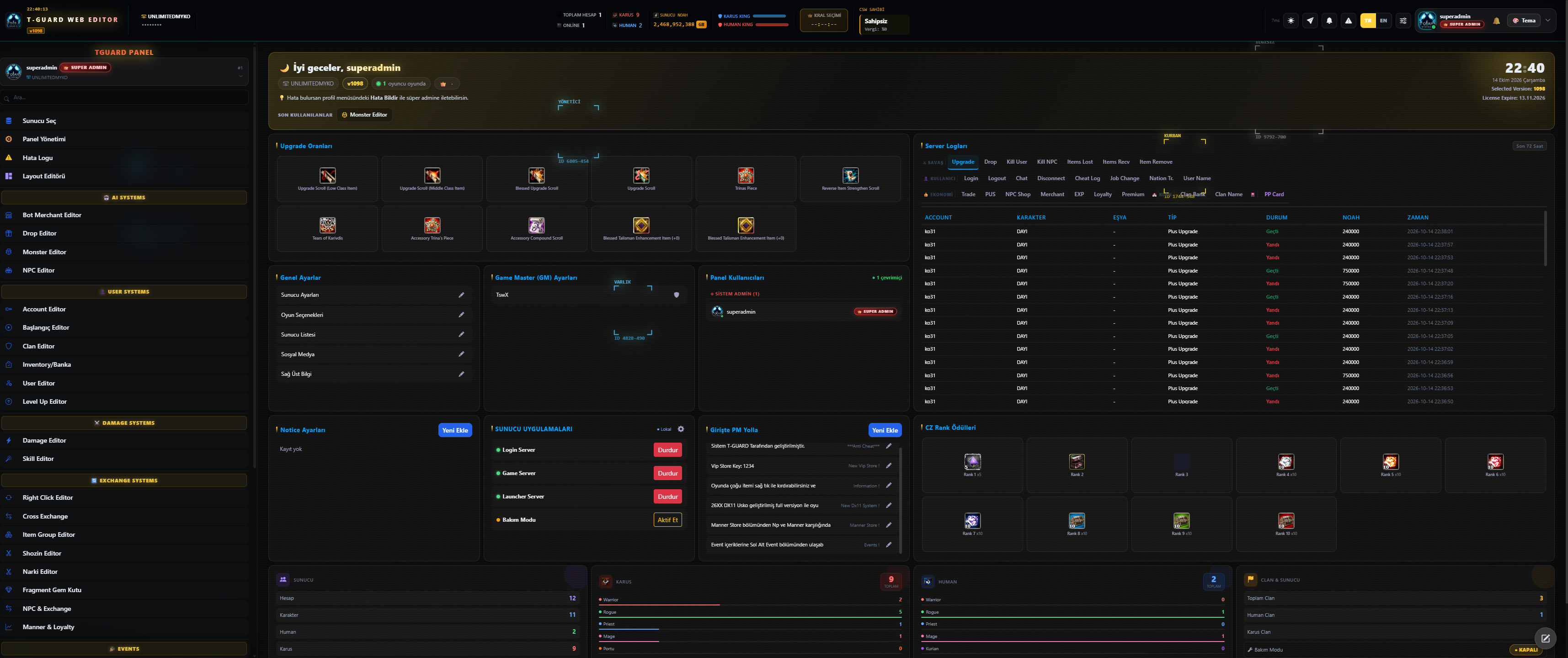
Task: Open Reverse Item Strengthen Scroll card
Action: 850,179
